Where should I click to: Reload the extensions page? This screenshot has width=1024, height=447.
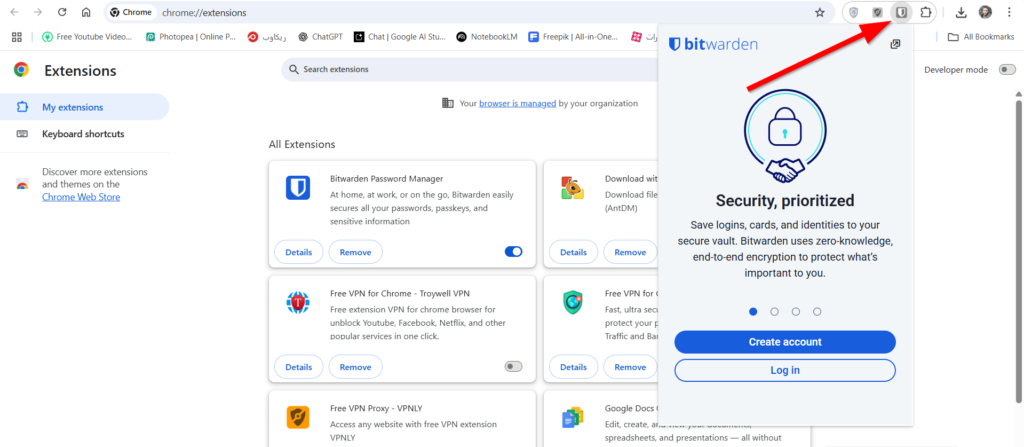tap(62, 12)
